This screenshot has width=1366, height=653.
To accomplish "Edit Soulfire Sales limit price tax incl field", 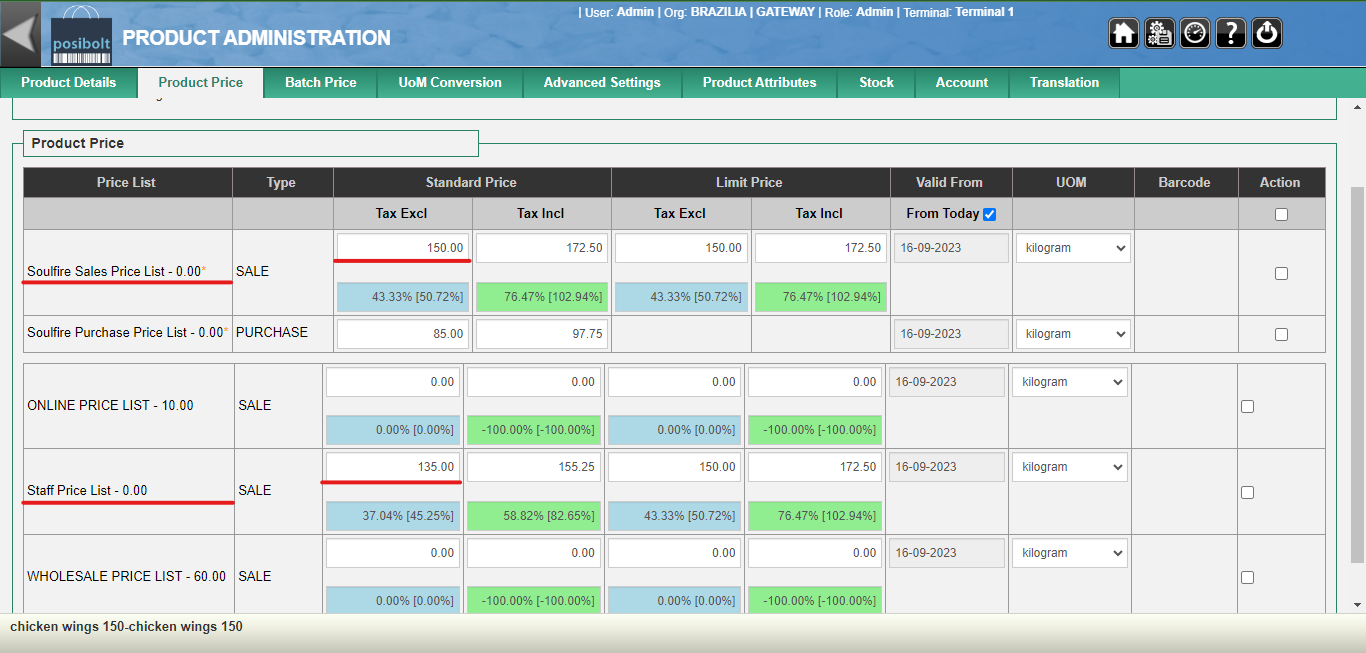I will [x=820, y=248].
